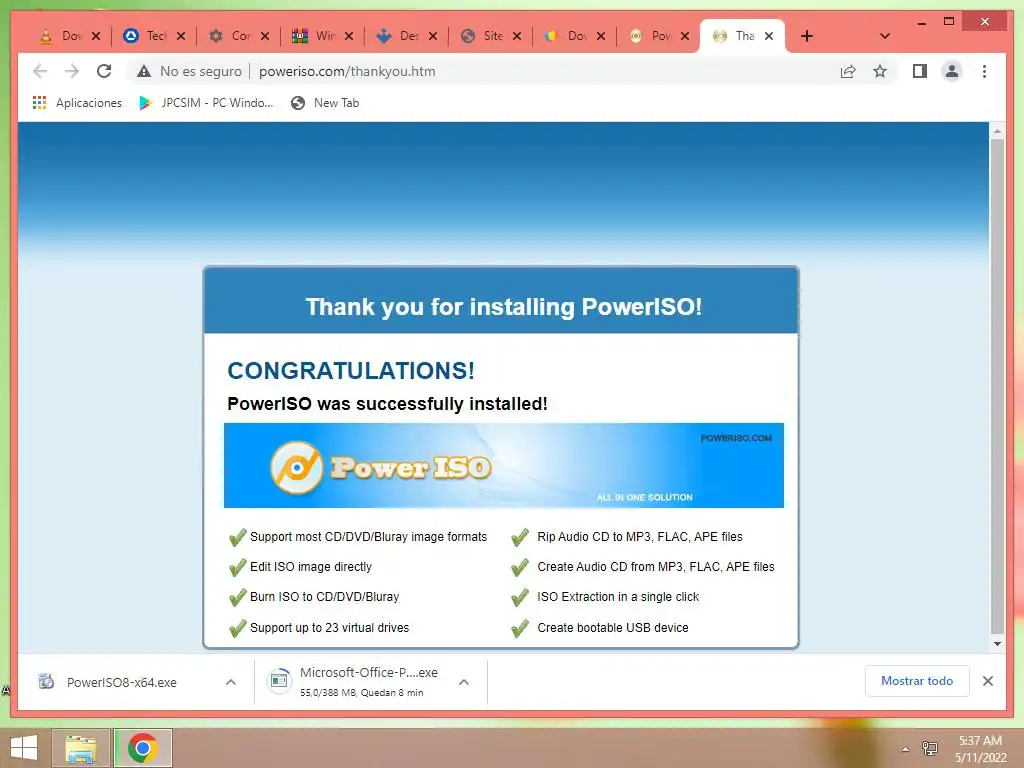Expand the tab search dropdown arrow
Screen dimensions: 1024x768
click(x=884, y=36)
